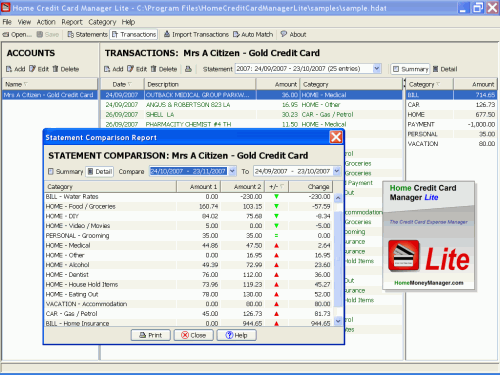Toggle Detail view in Transactions panel

click(445, 69)
